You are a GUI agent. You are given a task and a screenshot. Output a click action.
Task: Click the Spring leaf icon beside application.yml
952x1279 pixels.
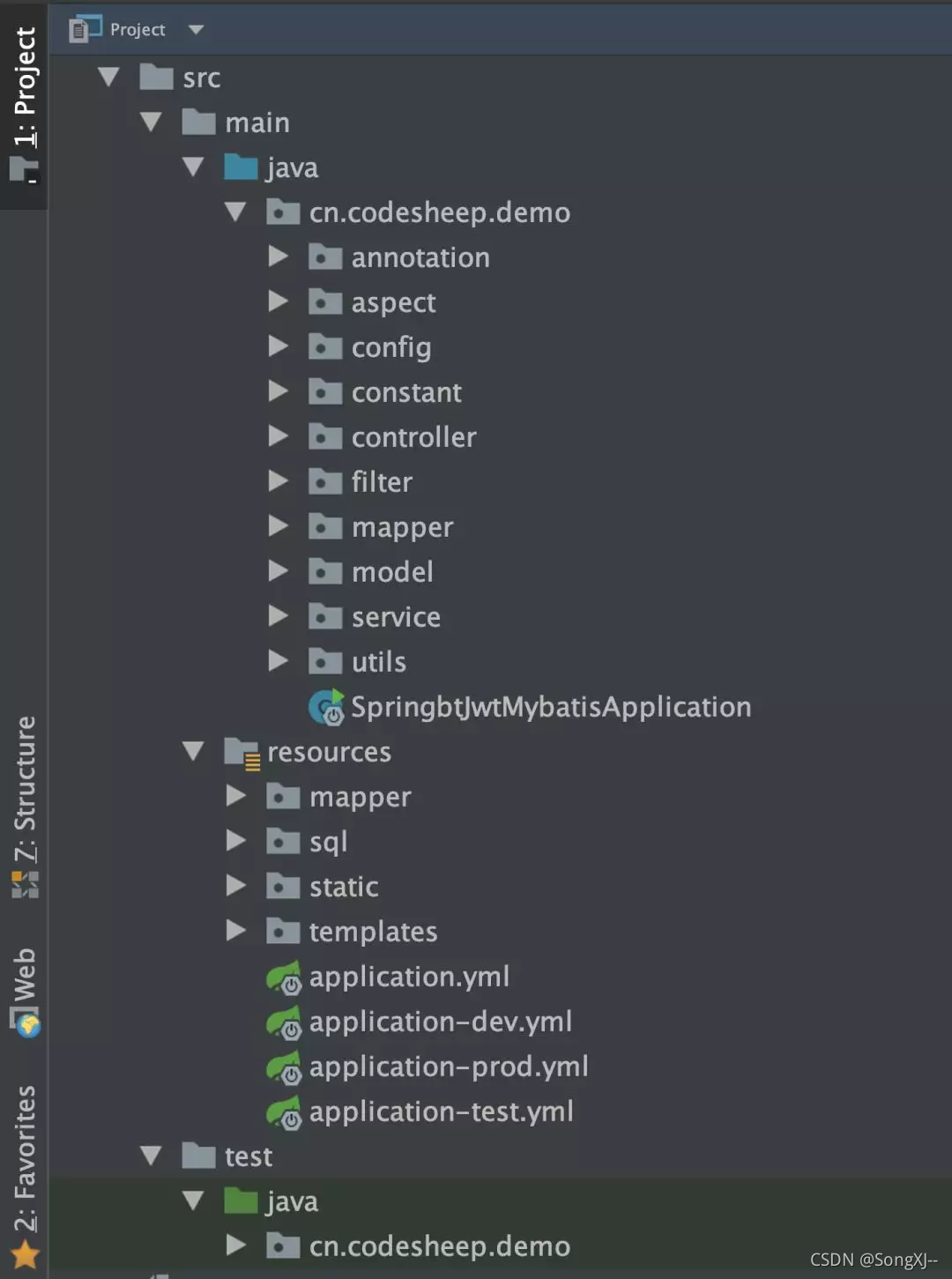pyautogui.click(x=284, y=977)
